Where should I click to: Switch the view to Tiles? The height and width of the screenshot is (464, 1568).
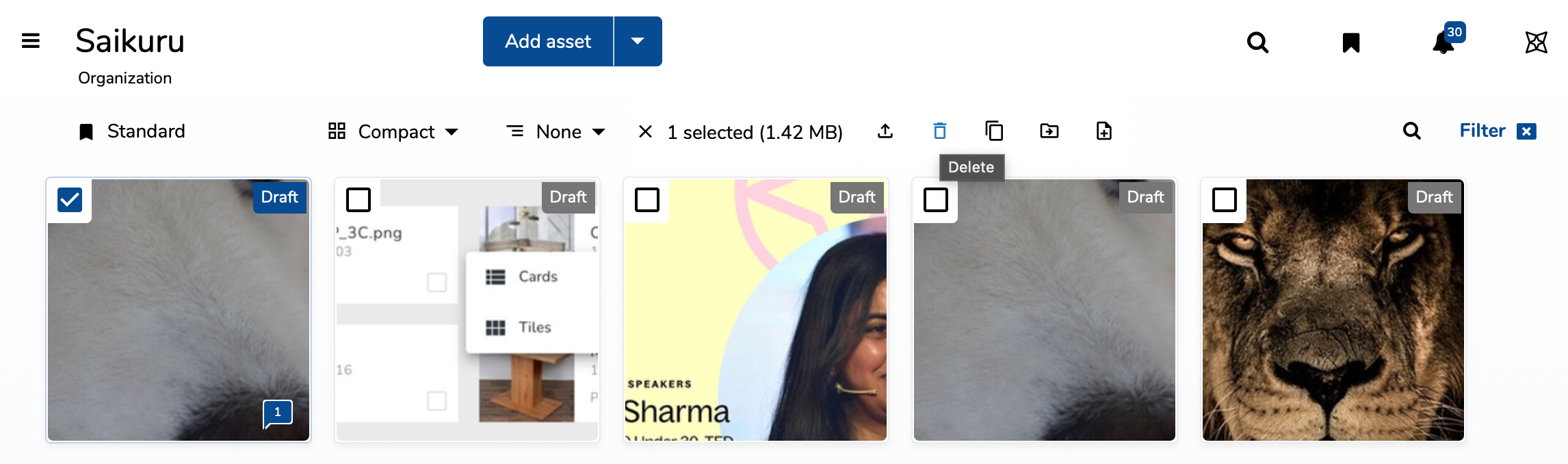pos(534,327)
